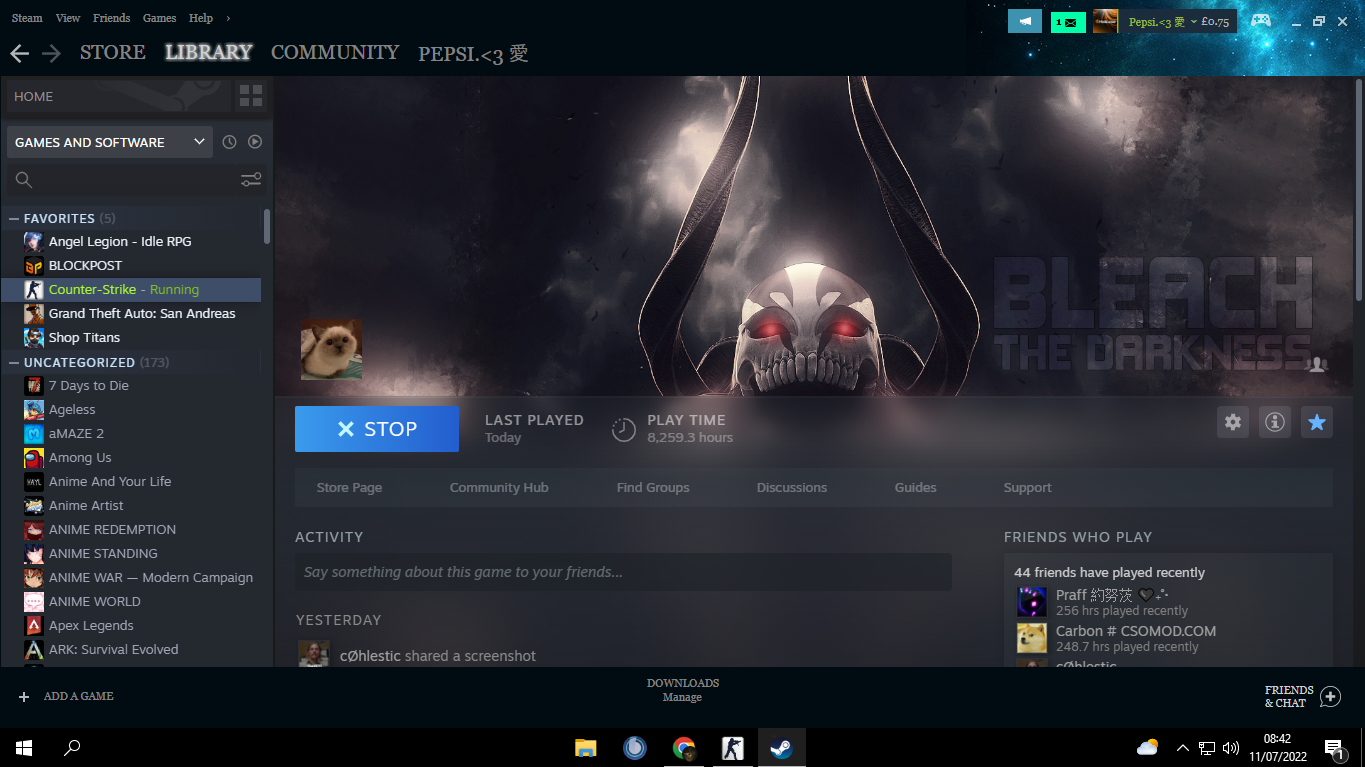
Task: Click the 7 Days to Die icon
Action: pyautogui.click(x=34, y=385)
